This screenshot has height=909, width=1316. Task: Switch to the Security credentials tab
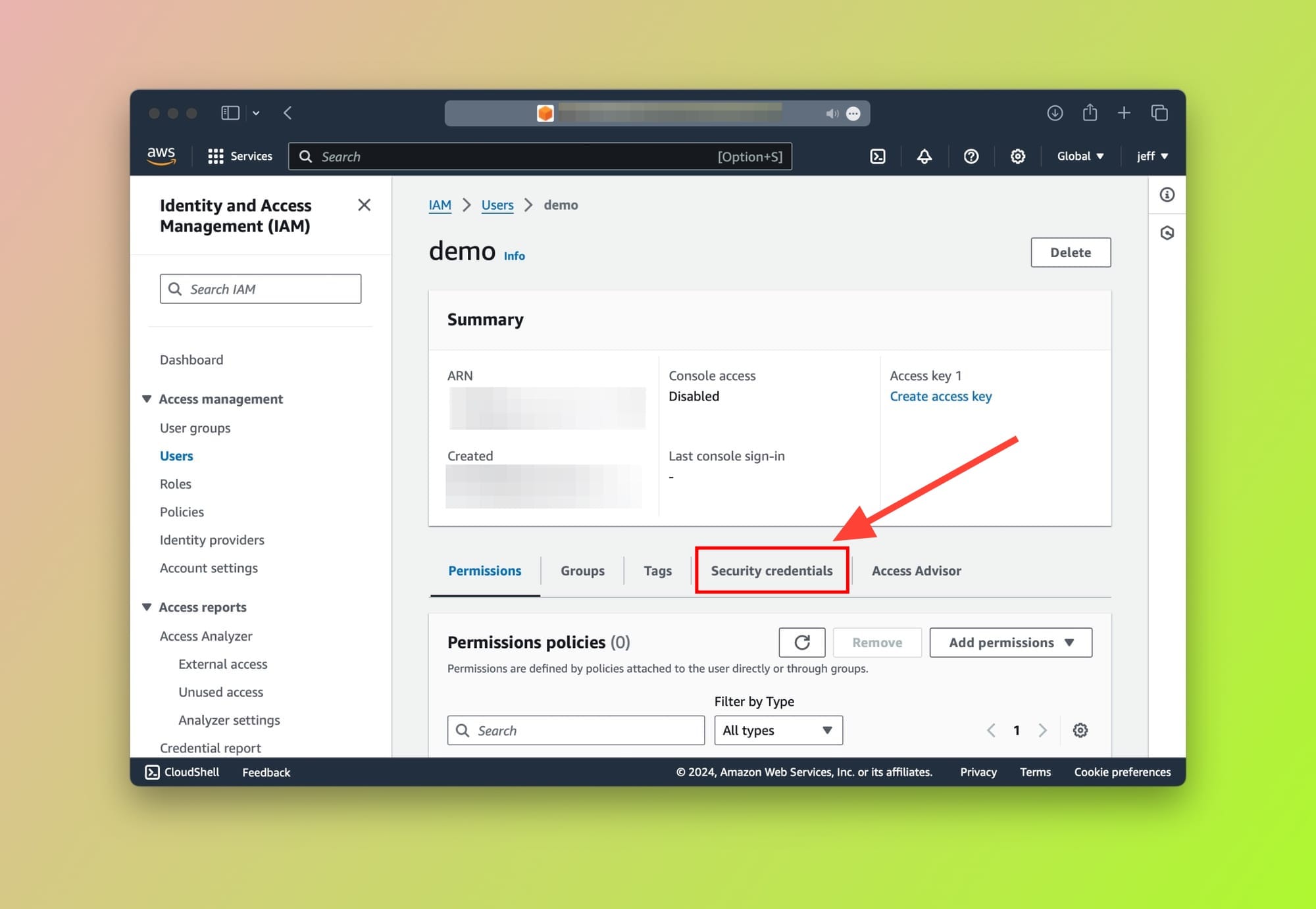pyautogui.click(x=772, y=570)
